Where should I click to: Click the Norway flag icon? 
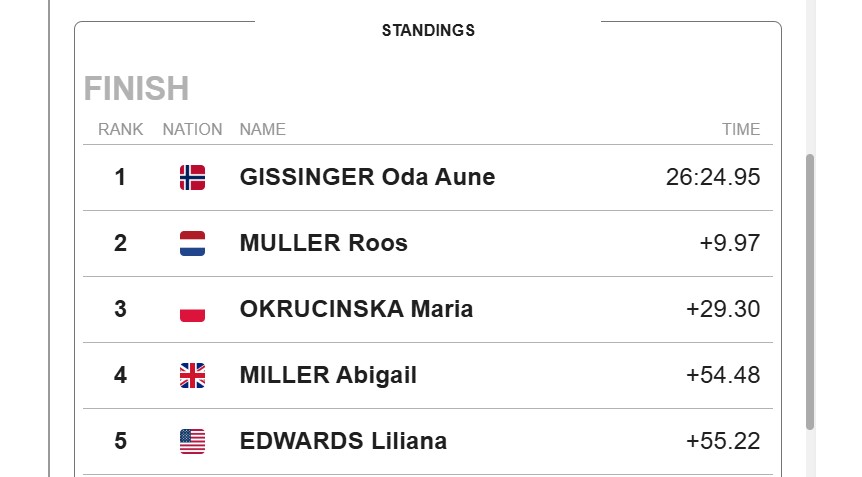(x=192, y=178)
